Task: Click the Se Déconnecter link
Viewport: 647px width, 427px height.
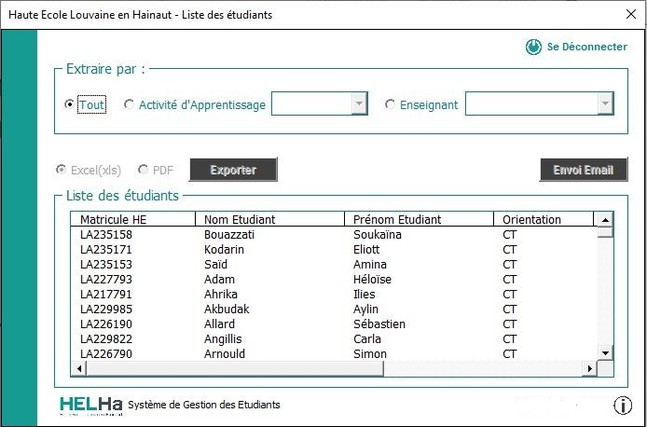Action: pyautogui.click(x=586, y=47)
